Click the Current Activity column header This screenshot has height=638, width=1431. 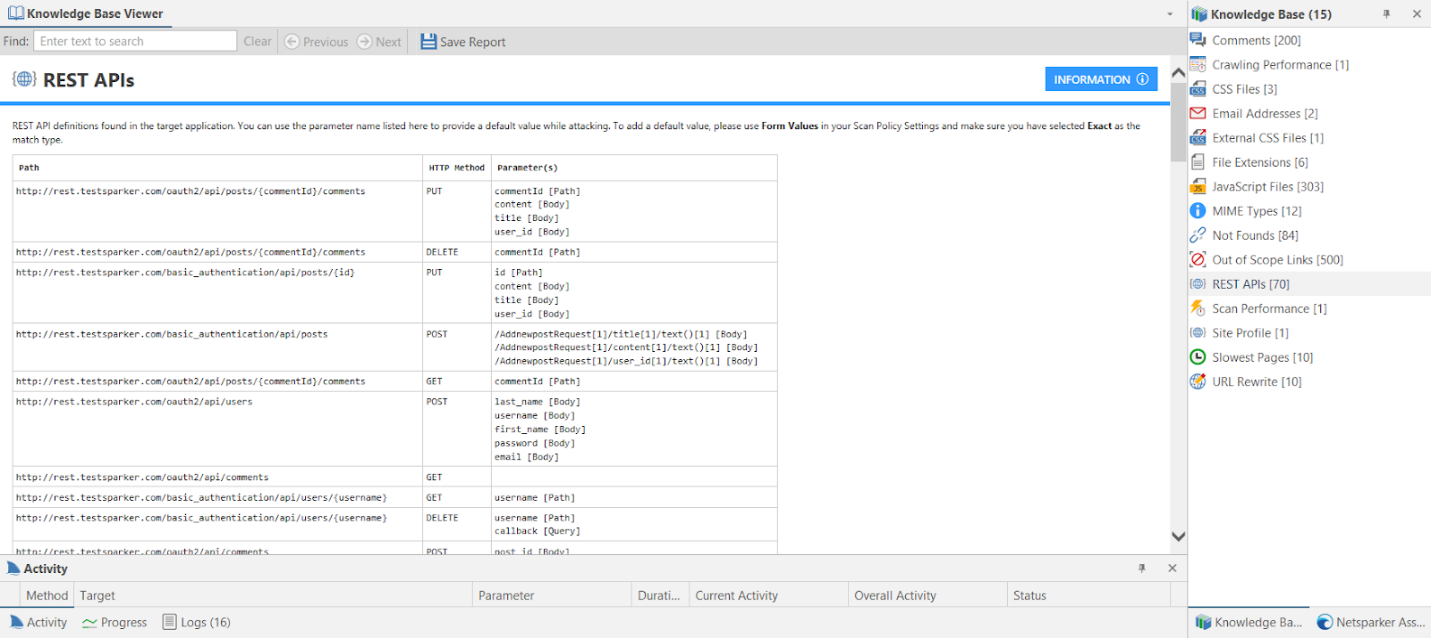[x=768, y=595]
